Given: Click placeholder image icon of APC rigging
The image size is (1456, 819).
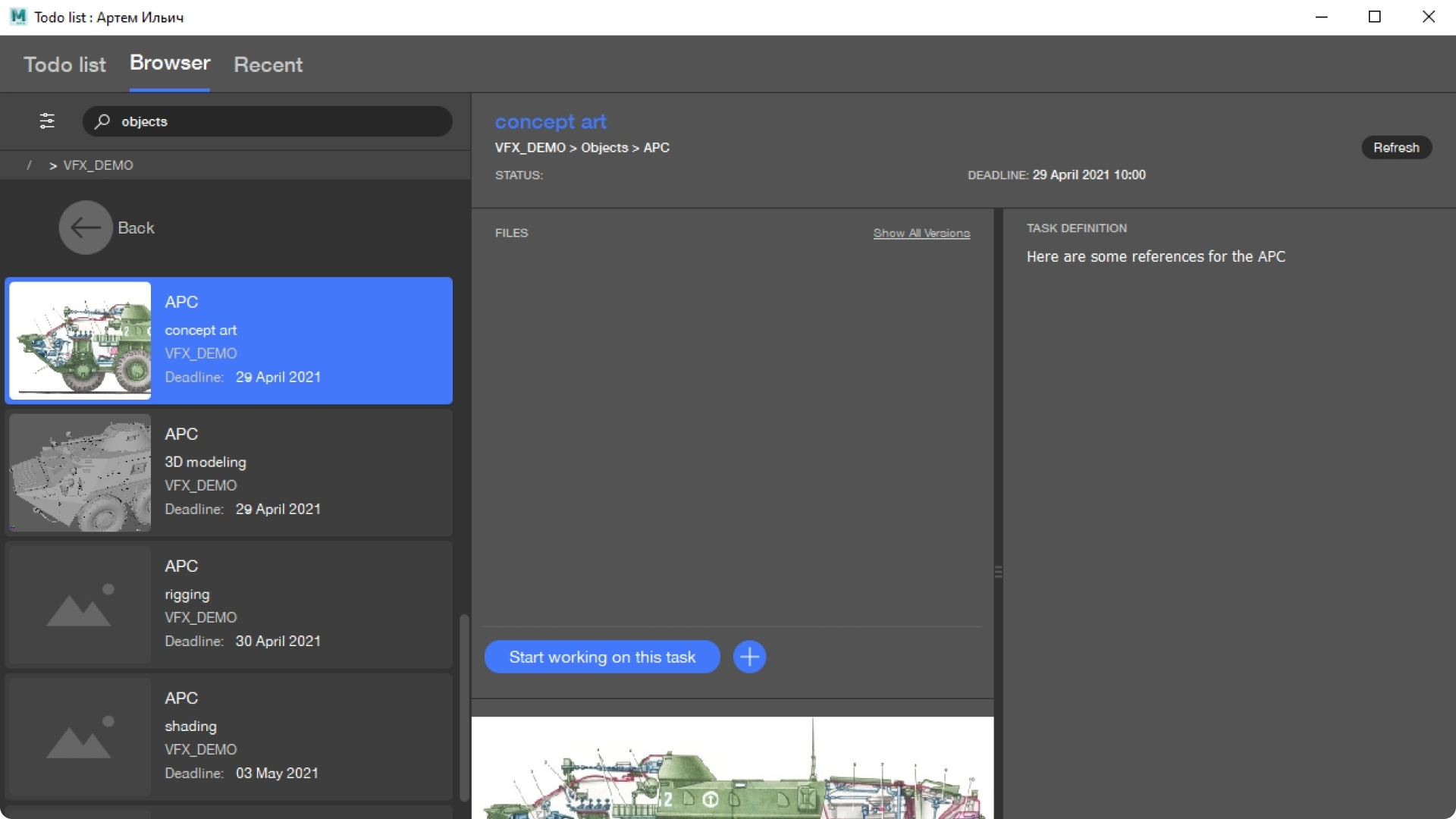Looking at the screenshot, I should click(x=80, y=605).
